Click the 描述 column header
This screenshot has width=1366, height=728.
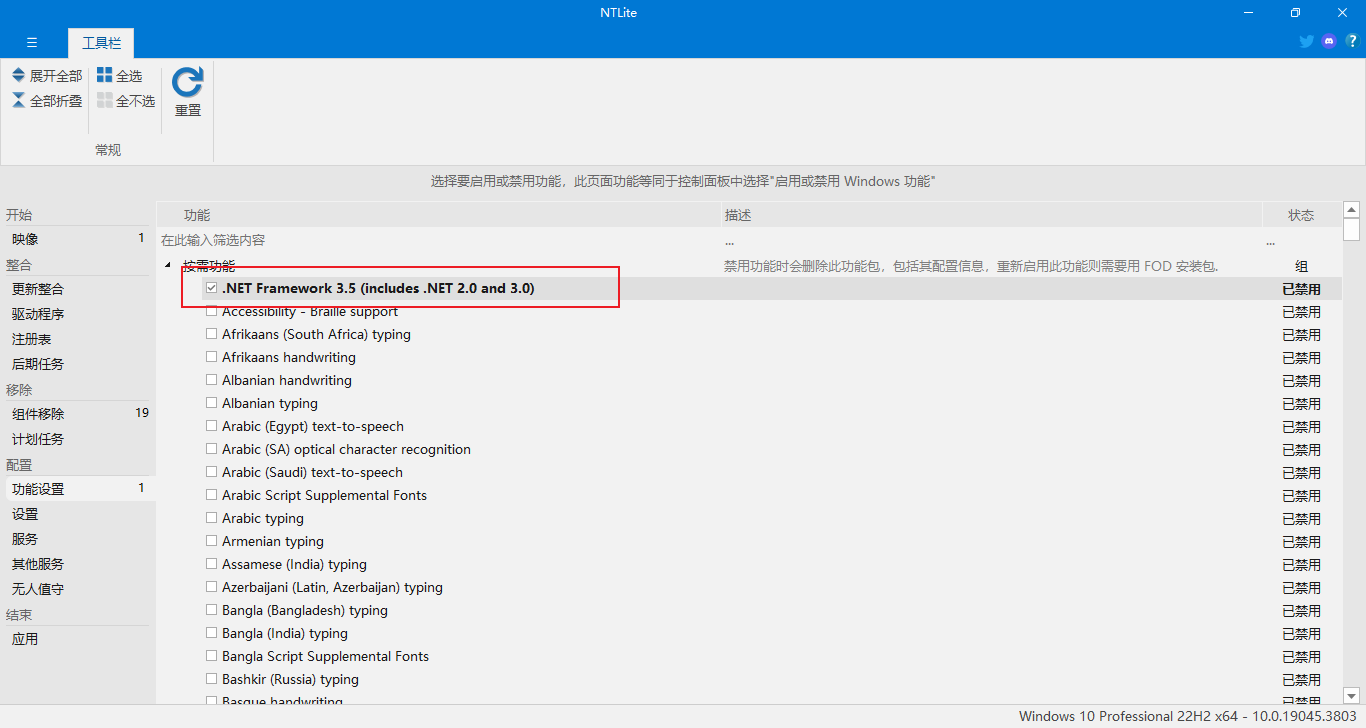coord(990,215)
